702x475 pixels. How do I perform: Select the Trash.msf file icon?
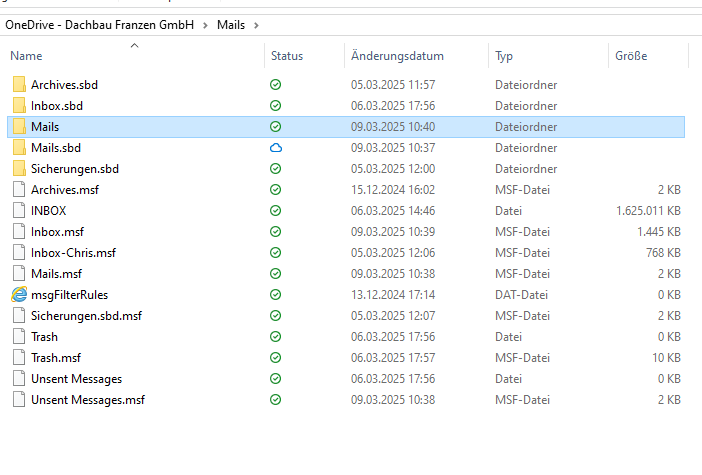tap(19, 358)
